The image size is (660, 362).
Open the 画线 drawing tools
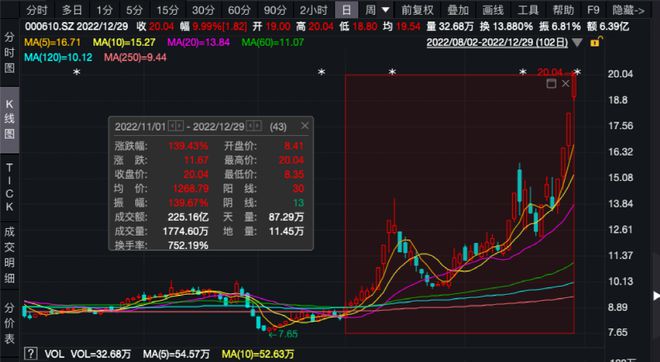click(493, 10)
